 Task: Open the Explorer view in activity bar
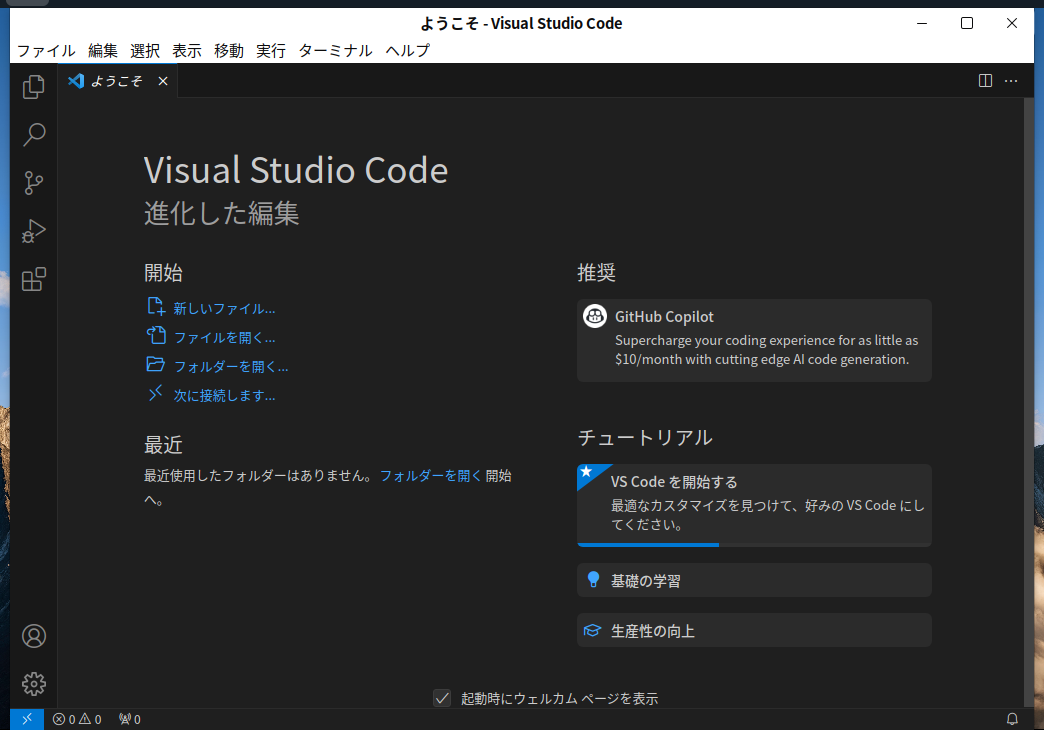pos(33,87)
